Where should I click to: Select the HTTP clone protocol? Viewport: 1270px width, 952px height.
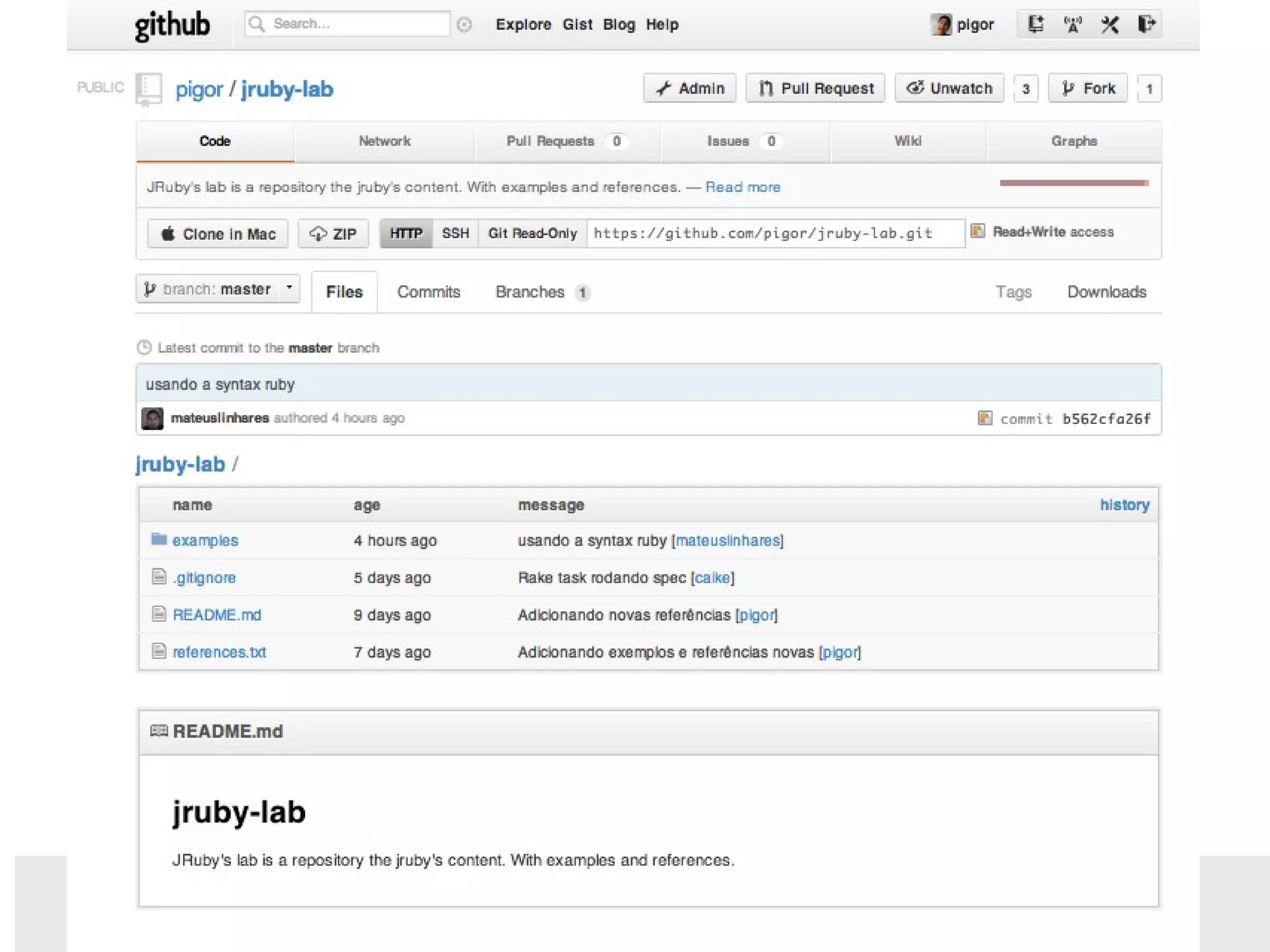(x=406, y=234)
